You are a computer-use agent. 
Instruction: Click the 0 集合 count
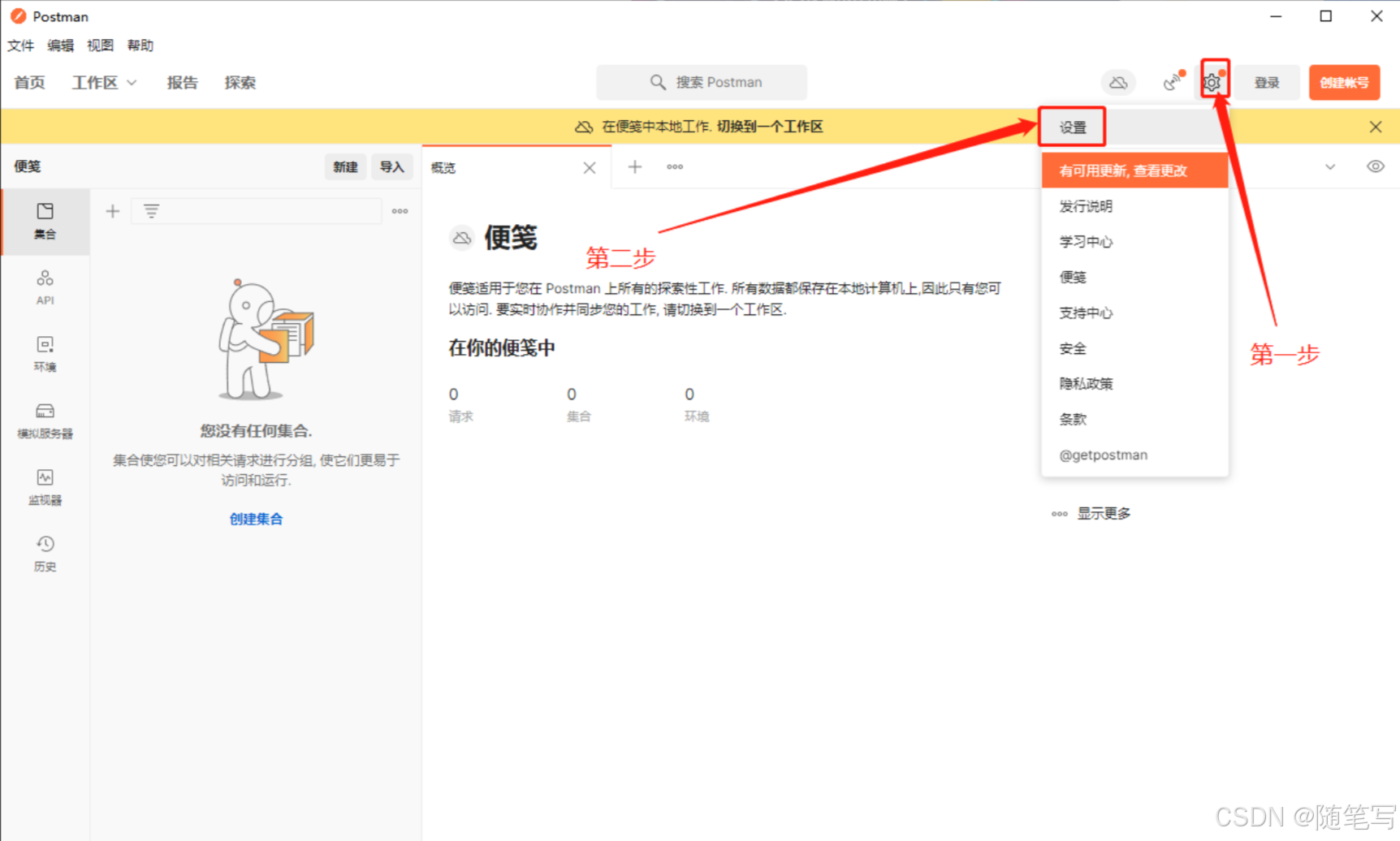[578, 404]
